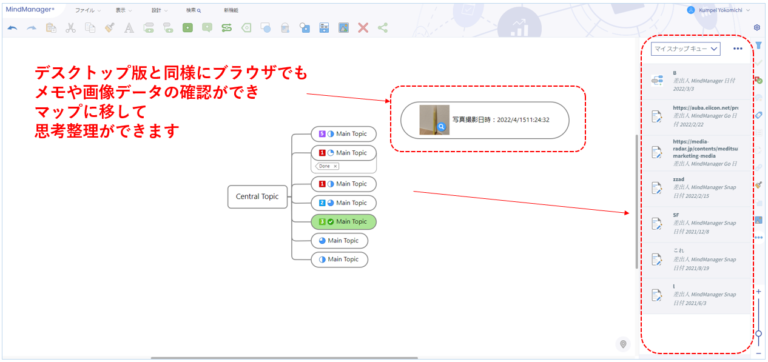Open the font formatting A icon
Image resolution: width=768 pixels, height=362 pixels.
pos(129,28)
